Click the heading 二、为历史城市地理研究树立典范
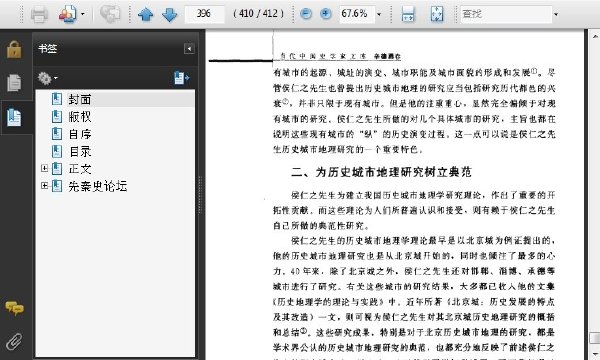This screenshot has width=600, height=360. (x=381, y=173)
